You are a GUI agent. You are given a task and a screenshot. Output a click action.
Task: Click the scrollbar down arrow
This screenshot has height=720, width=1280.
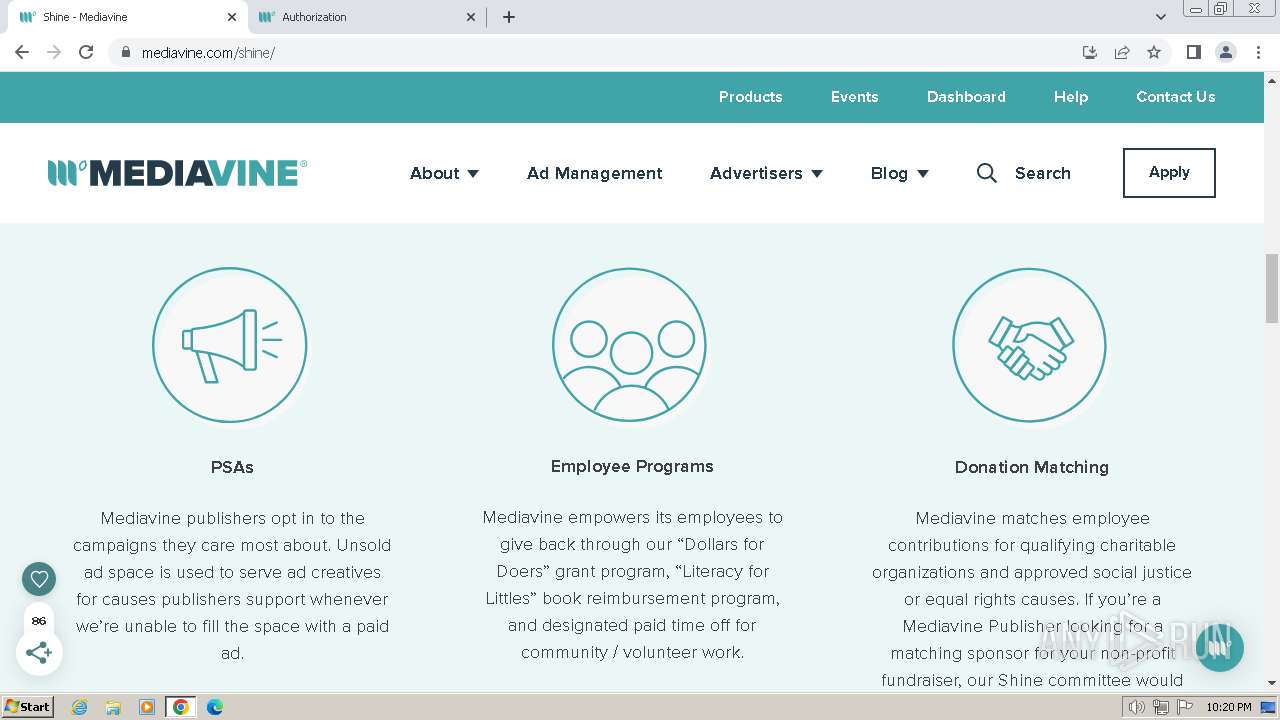point(1272,683)
